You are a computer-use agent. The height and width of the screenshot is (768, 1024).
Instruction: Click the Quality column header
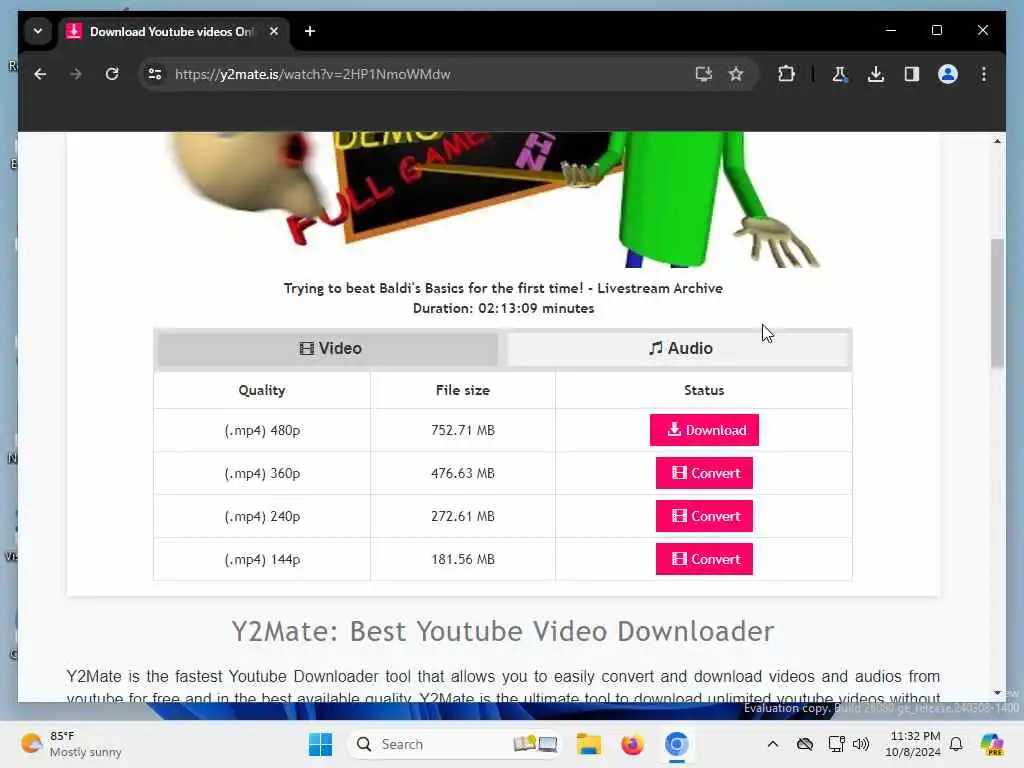point(262,390)
